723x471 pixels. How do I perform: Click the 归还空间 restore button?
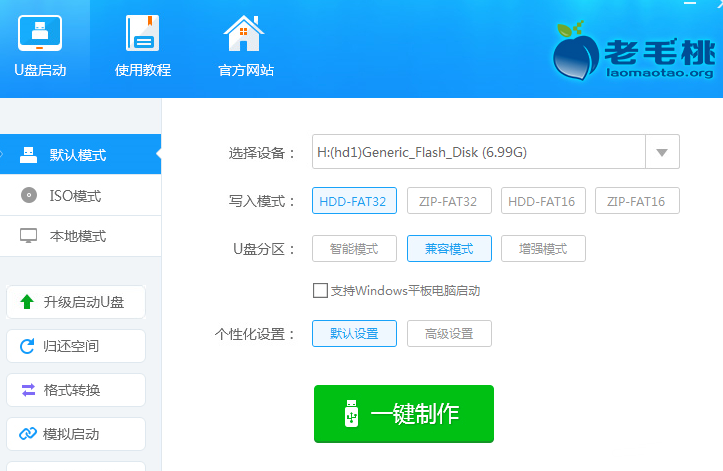76,347
